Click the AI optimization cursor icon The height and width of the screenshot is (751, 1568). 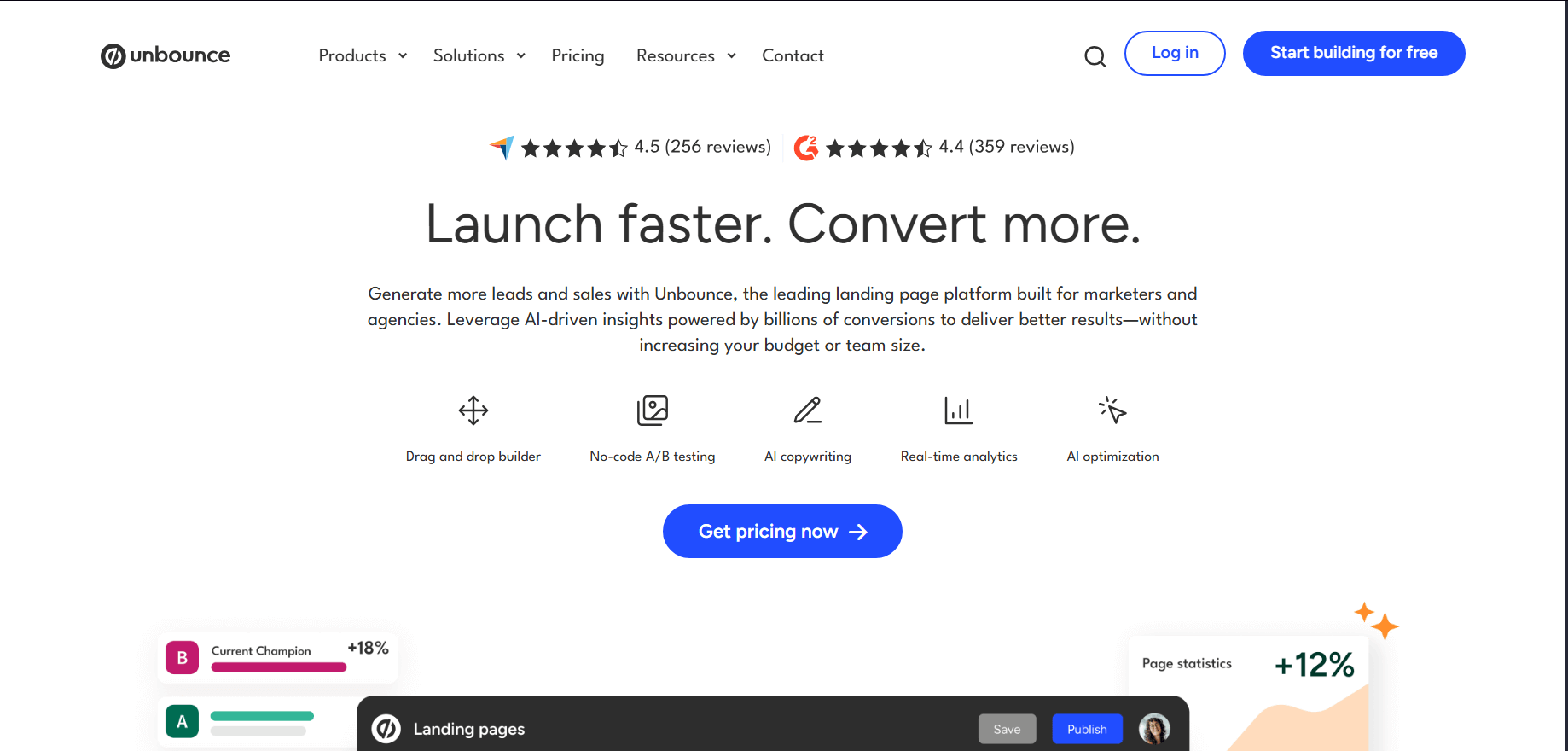pyautogui.click(x=1112, y=410)
